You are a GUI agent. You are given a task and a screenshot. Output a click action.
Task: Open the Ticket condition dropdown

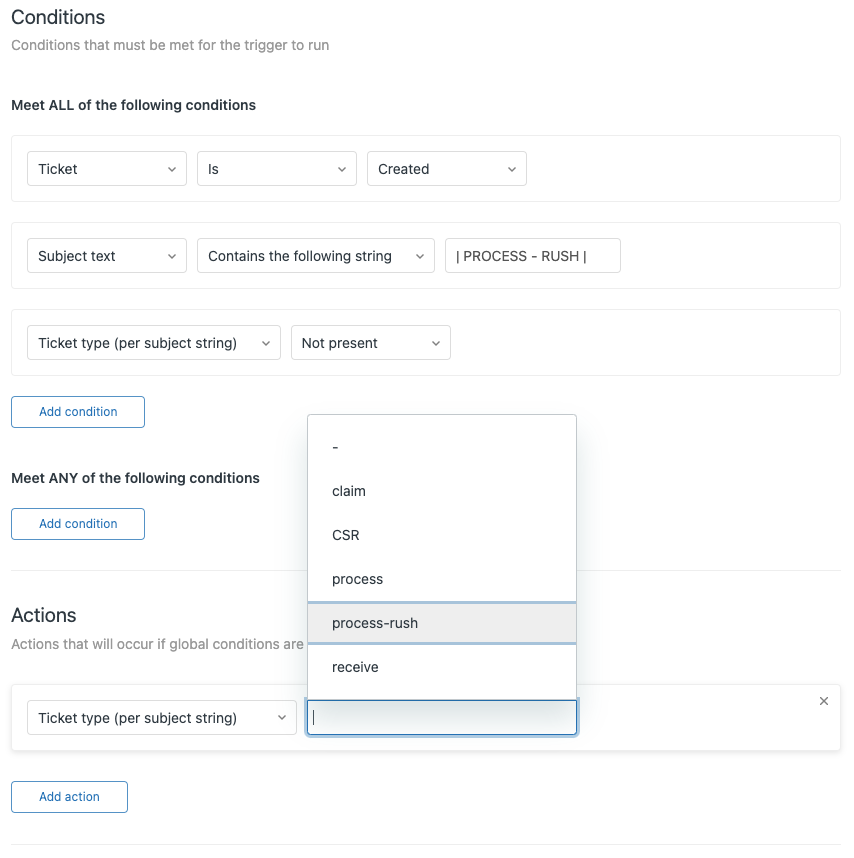point(106,169)
